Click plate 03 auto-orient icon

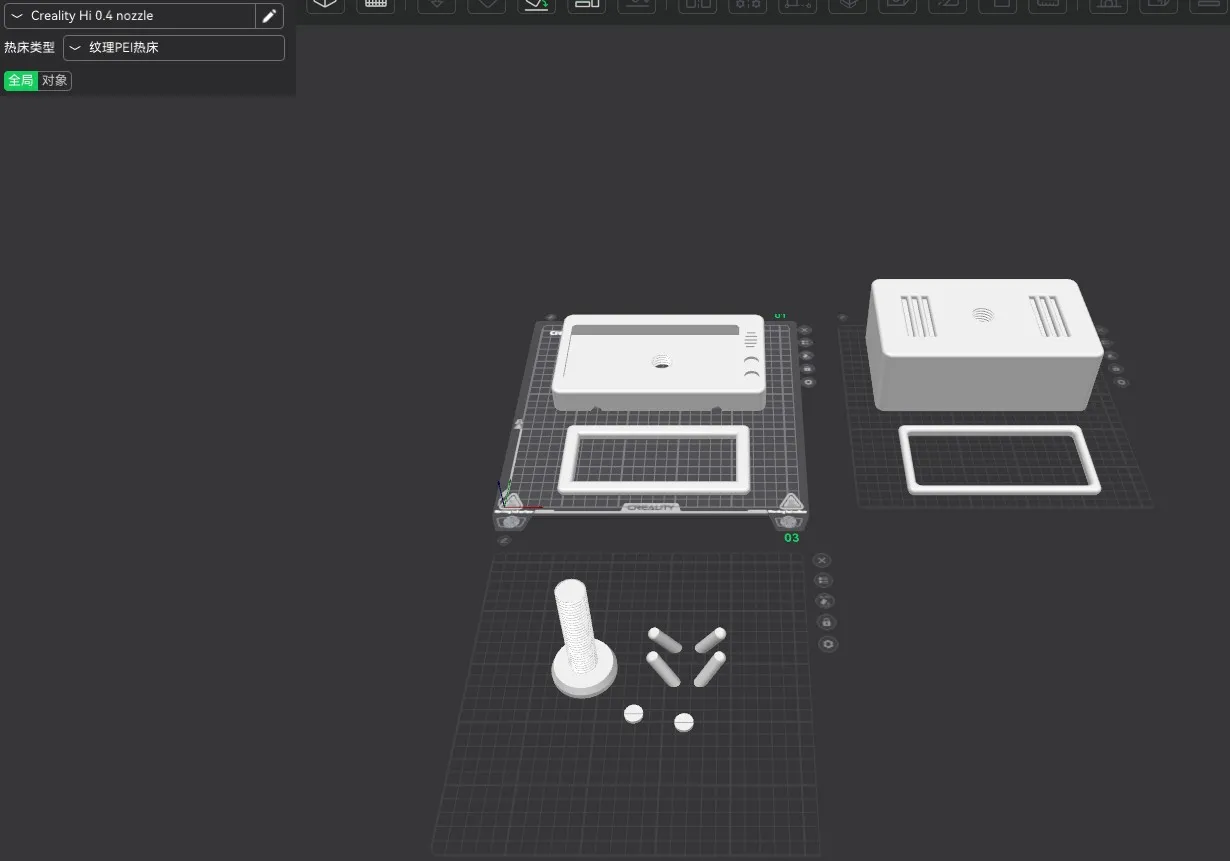click(x=825, y=601)
